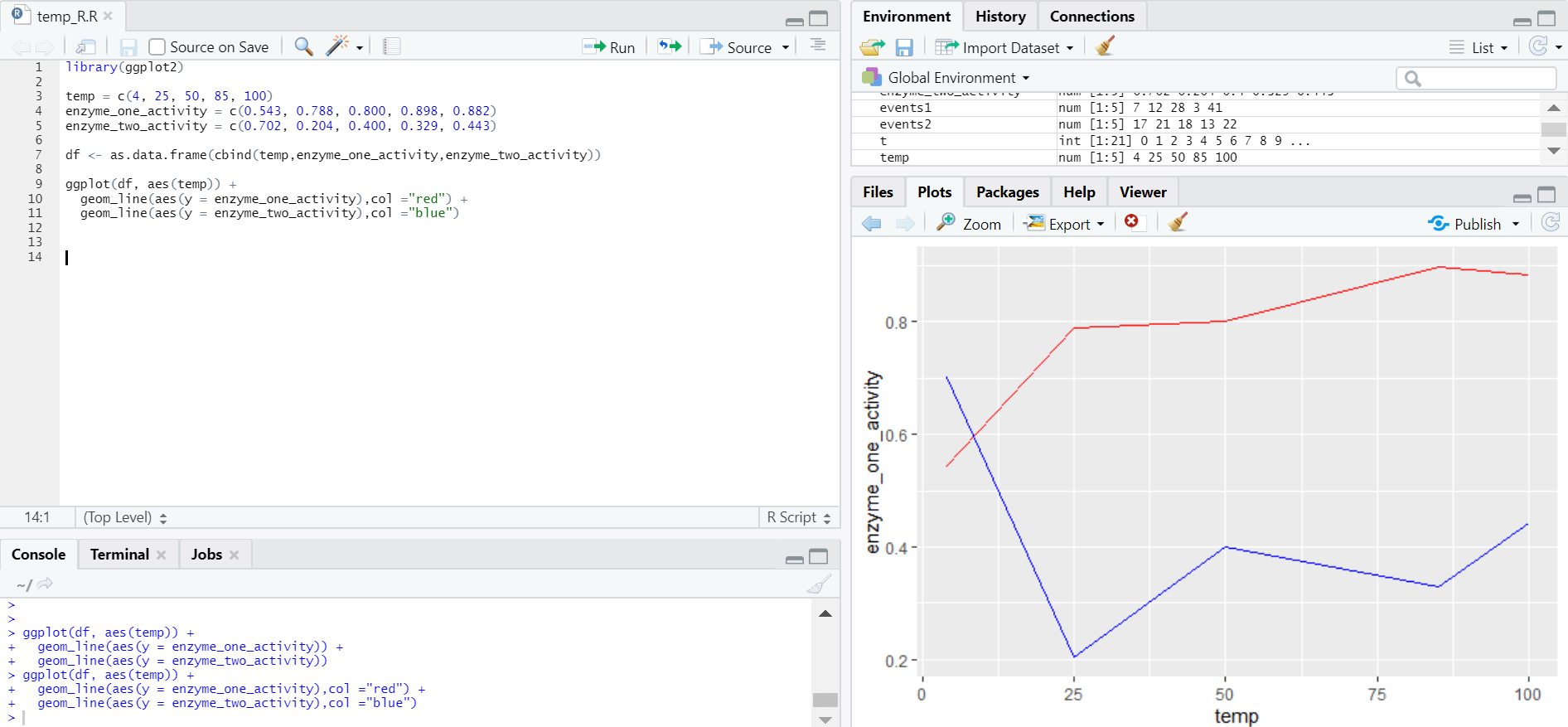Maximize the source editor pane

click(819, 18)
